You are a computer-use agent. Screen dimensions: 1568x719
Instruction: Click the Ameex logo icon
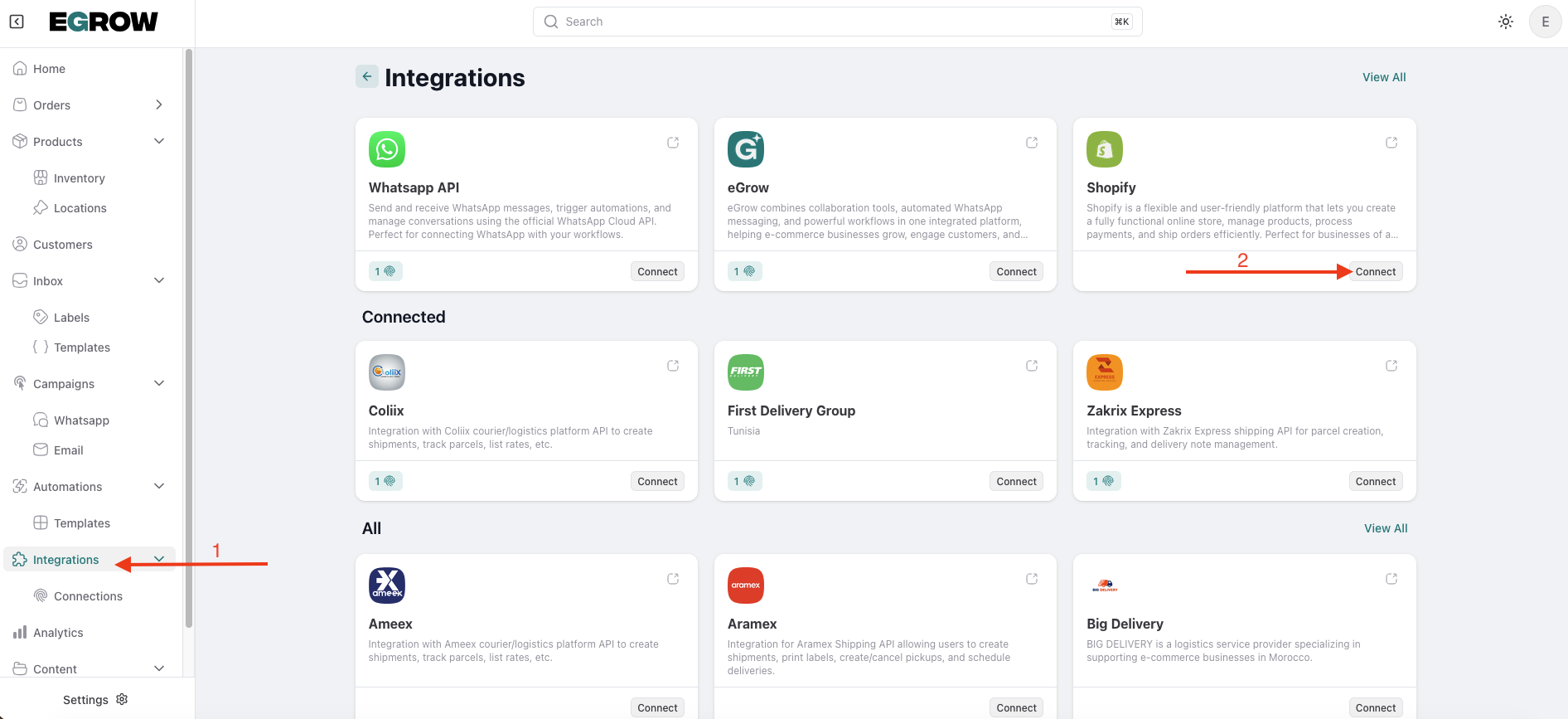click(386, 585)
